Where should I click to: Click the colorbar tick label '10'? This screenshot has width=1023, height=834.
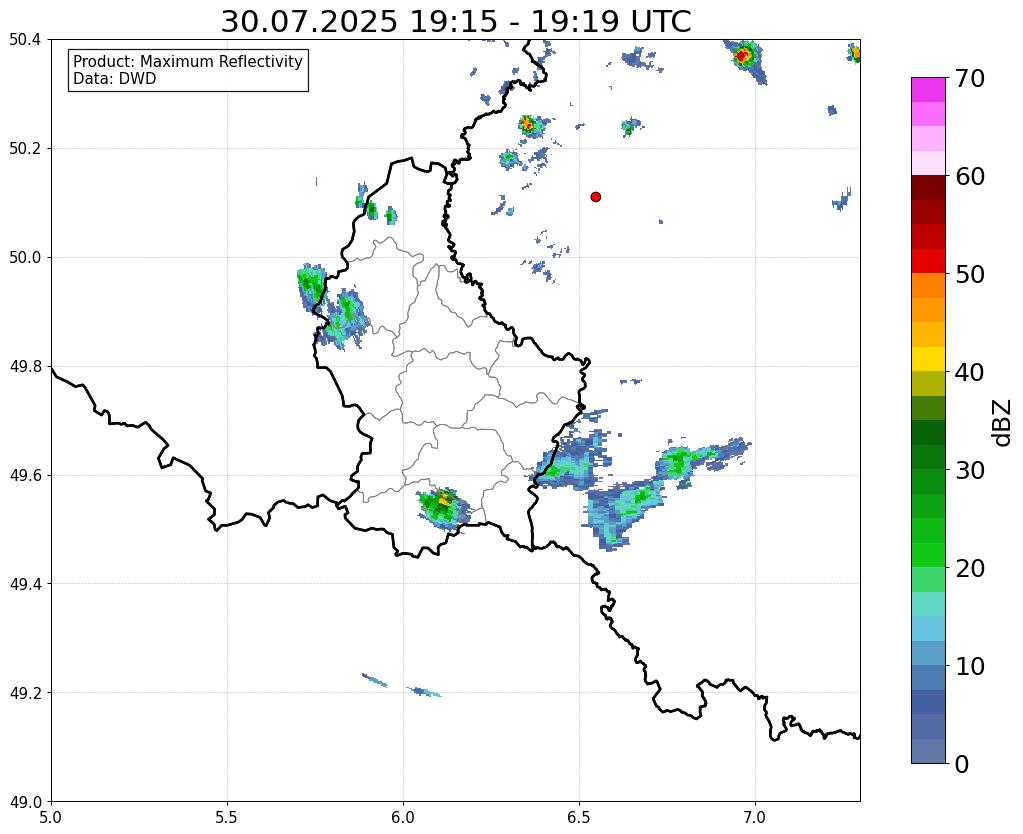[970, 666]
